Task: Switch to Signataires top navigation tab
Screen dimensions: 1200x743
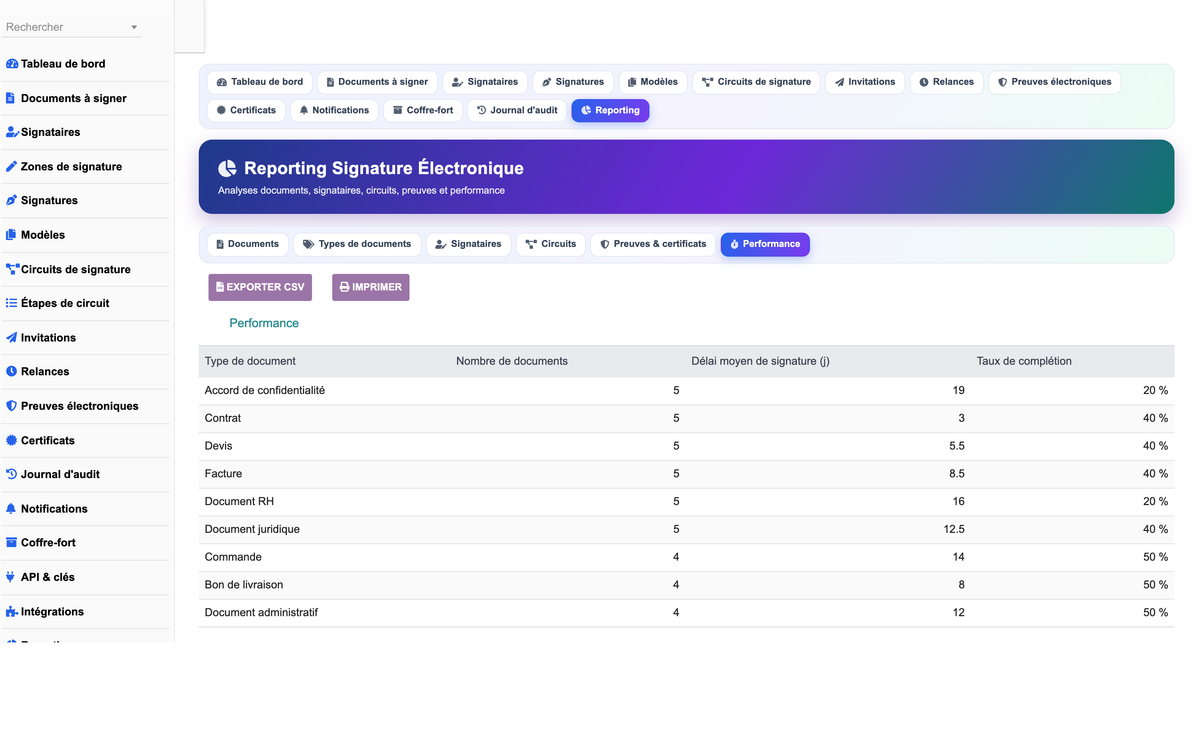Action: pos(485,82)
